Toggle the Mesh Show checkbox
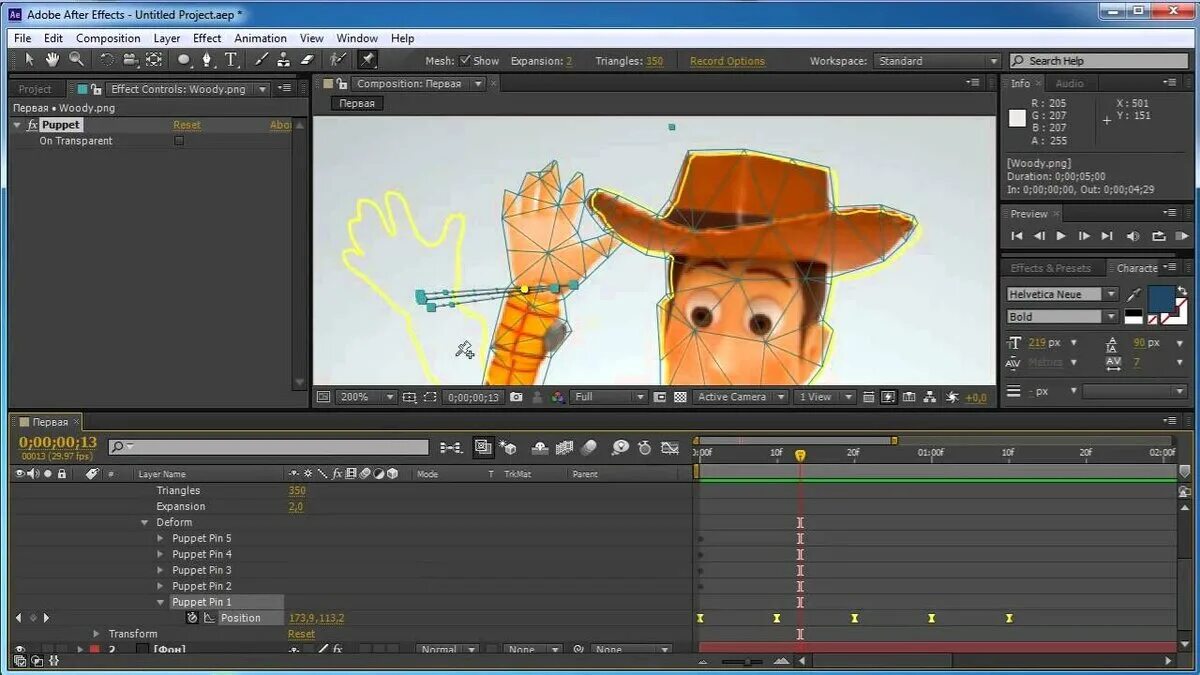This screenshot has width=1200, height=675. (x=465, y=61)
